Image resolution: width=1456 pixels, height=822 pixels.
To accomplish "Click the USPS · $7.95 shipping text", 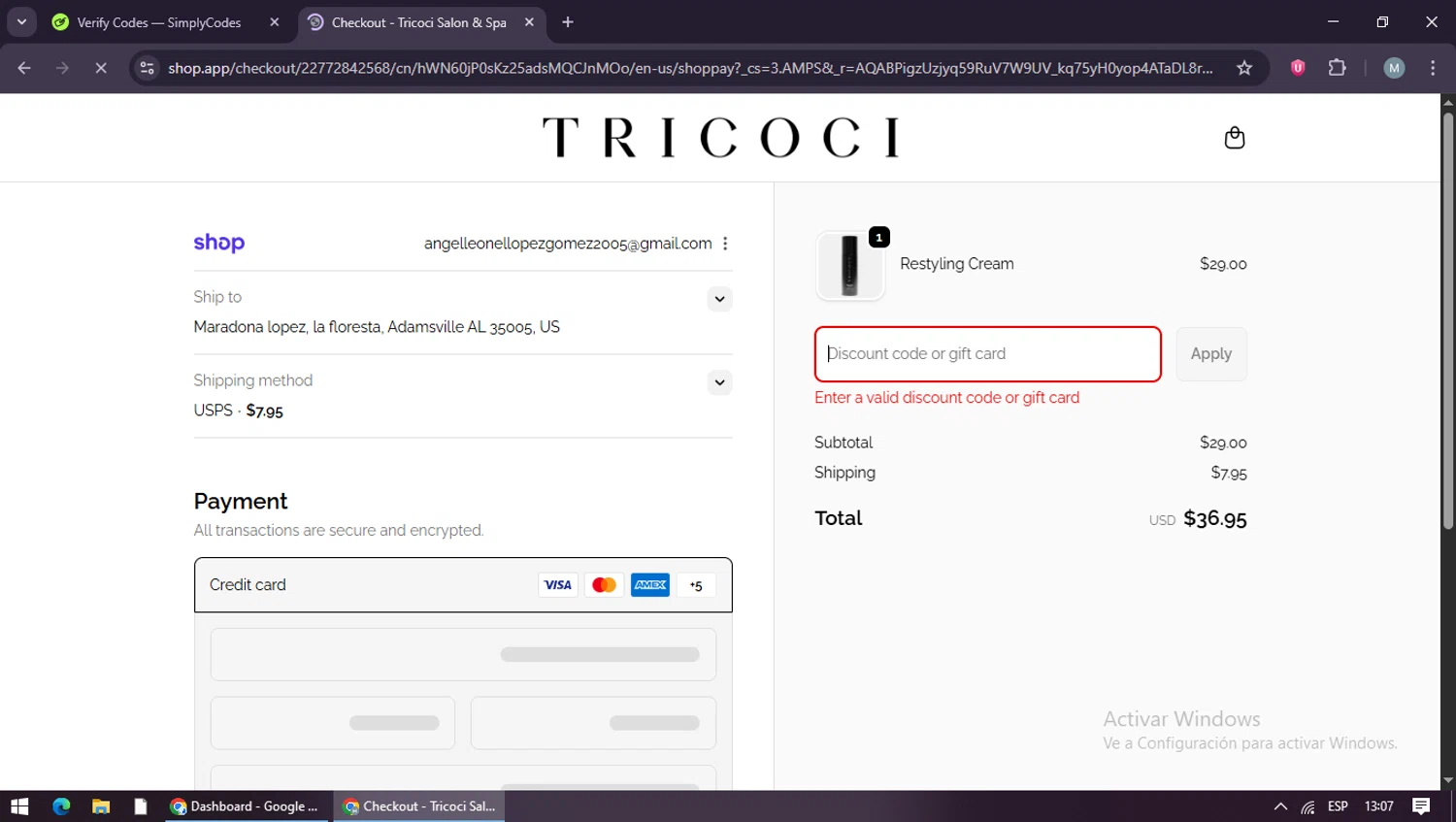I will pos(238,411).
